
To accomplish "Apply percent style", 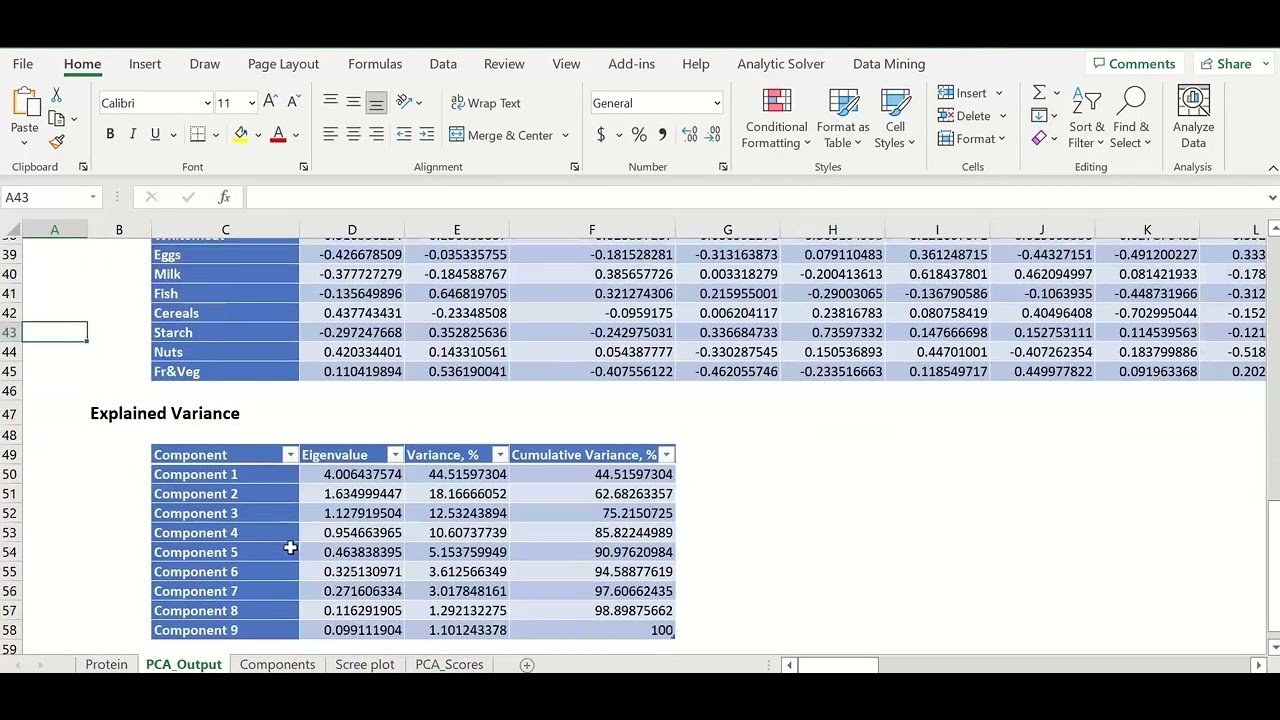I will 639,135.
